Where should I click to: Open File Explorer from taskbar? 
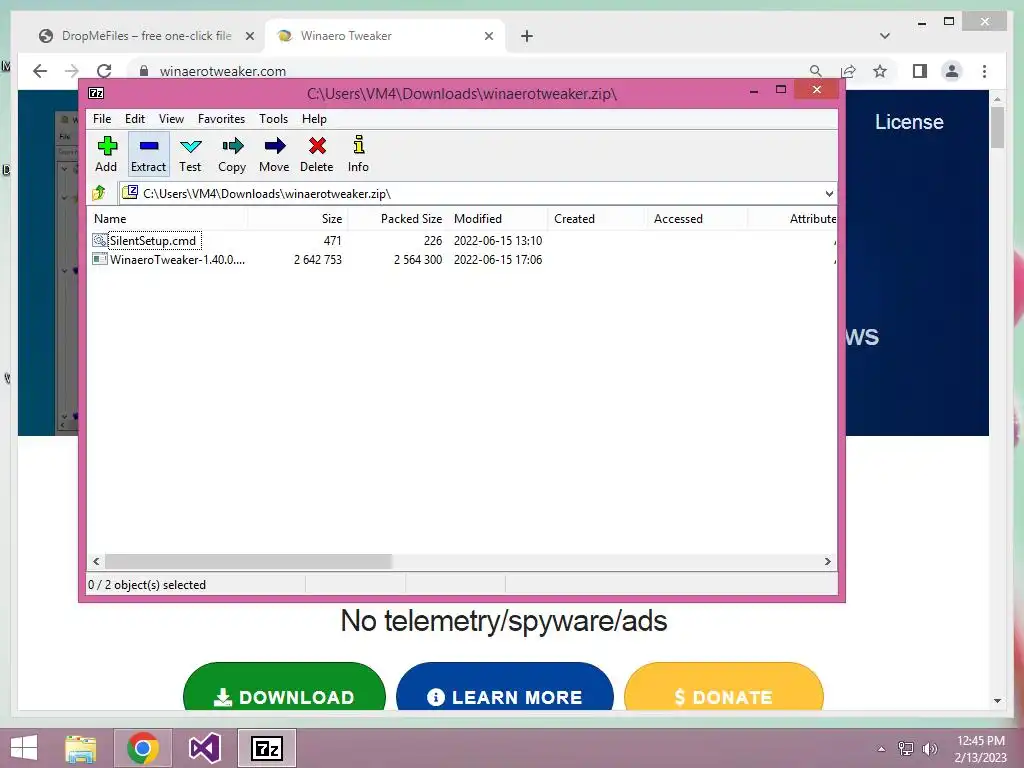(80, 748)
